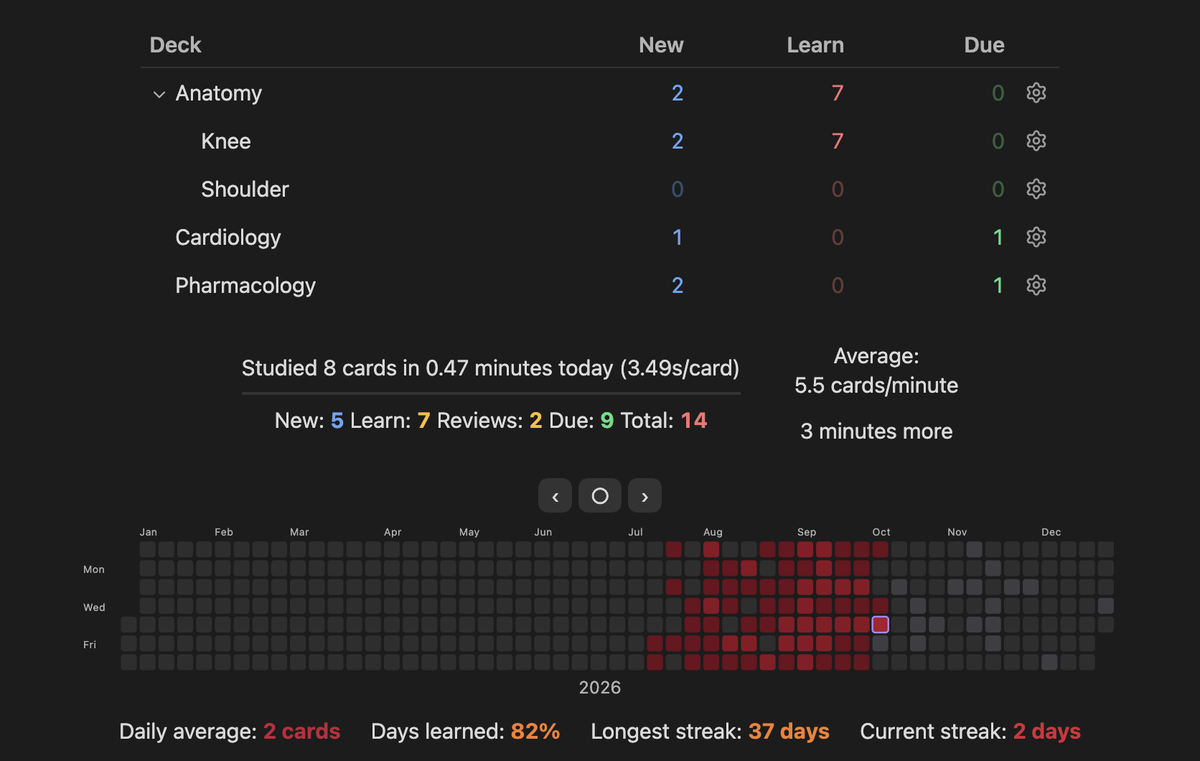Open the Shoulder subdeck
The width and height of the screenshot is (1200, 761).
click(x=245, y=189)
